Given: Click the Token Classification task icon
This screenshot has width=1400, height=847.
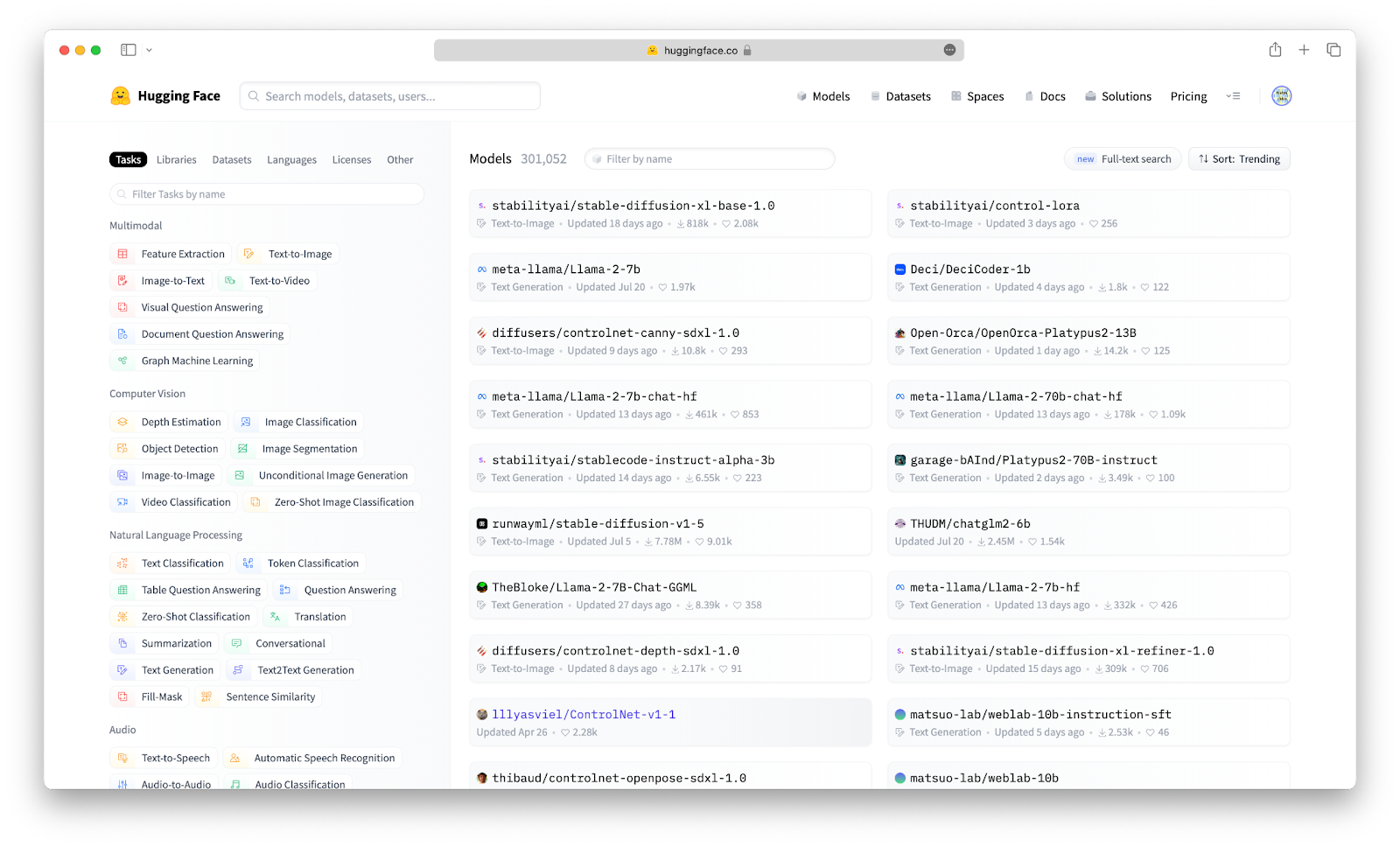Looking at the screenshot, I should 248,563.
